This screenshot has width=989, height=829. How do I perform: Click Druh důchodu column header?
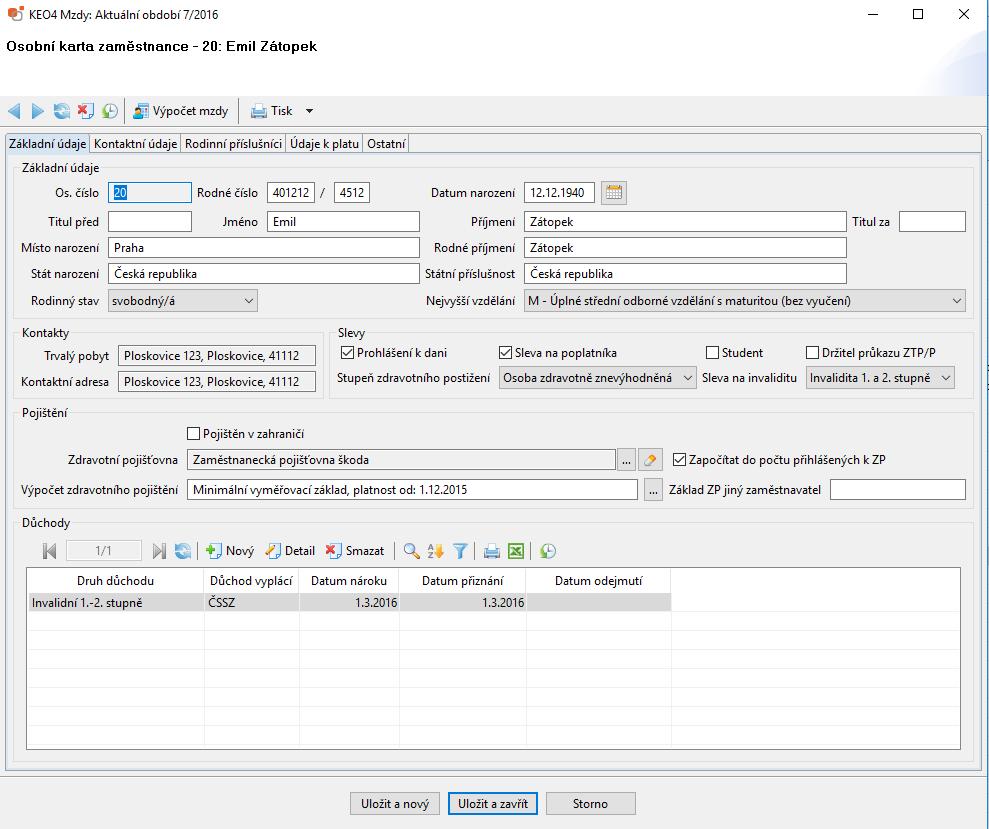115,580
